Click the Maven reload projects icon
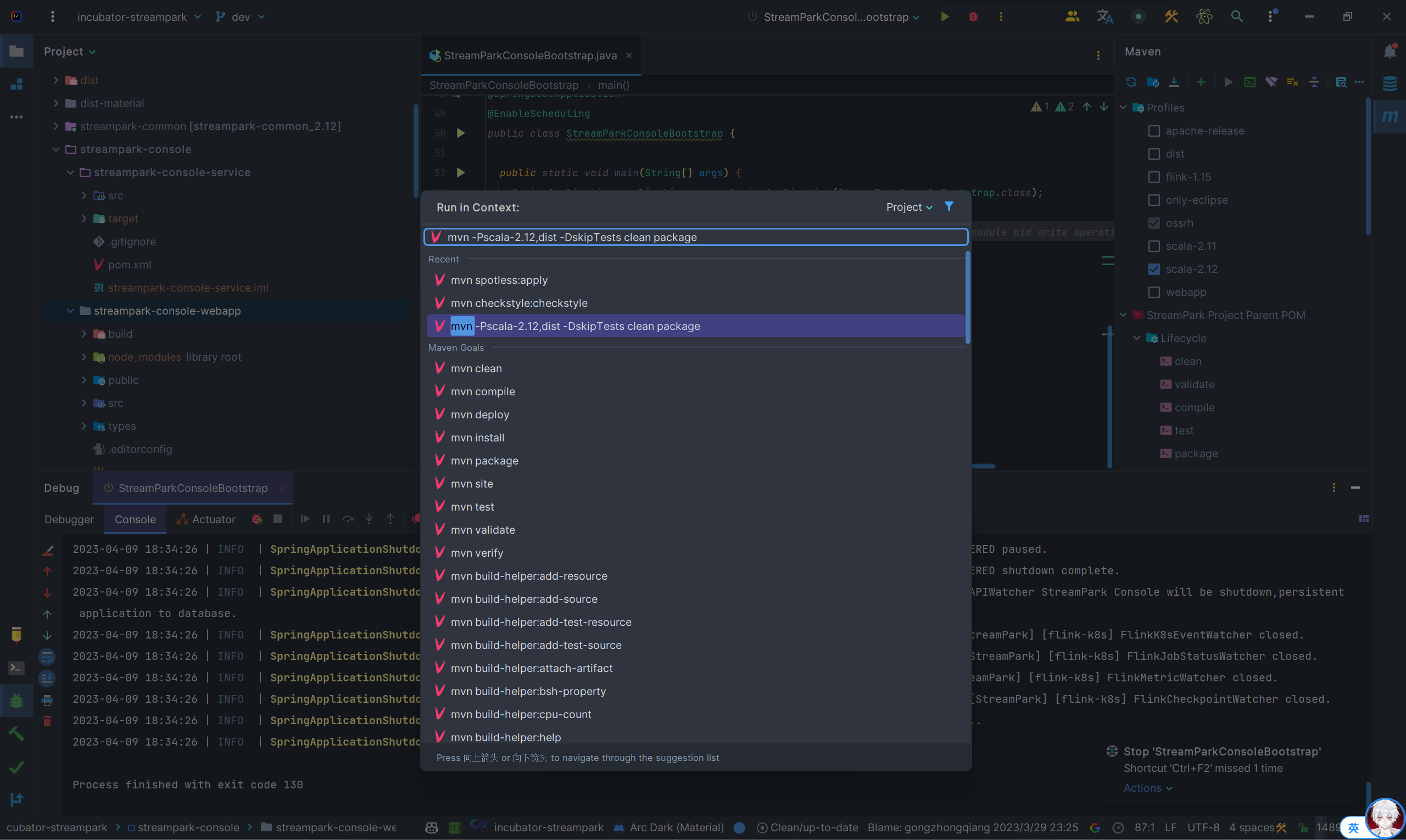 pos(1131,82)
